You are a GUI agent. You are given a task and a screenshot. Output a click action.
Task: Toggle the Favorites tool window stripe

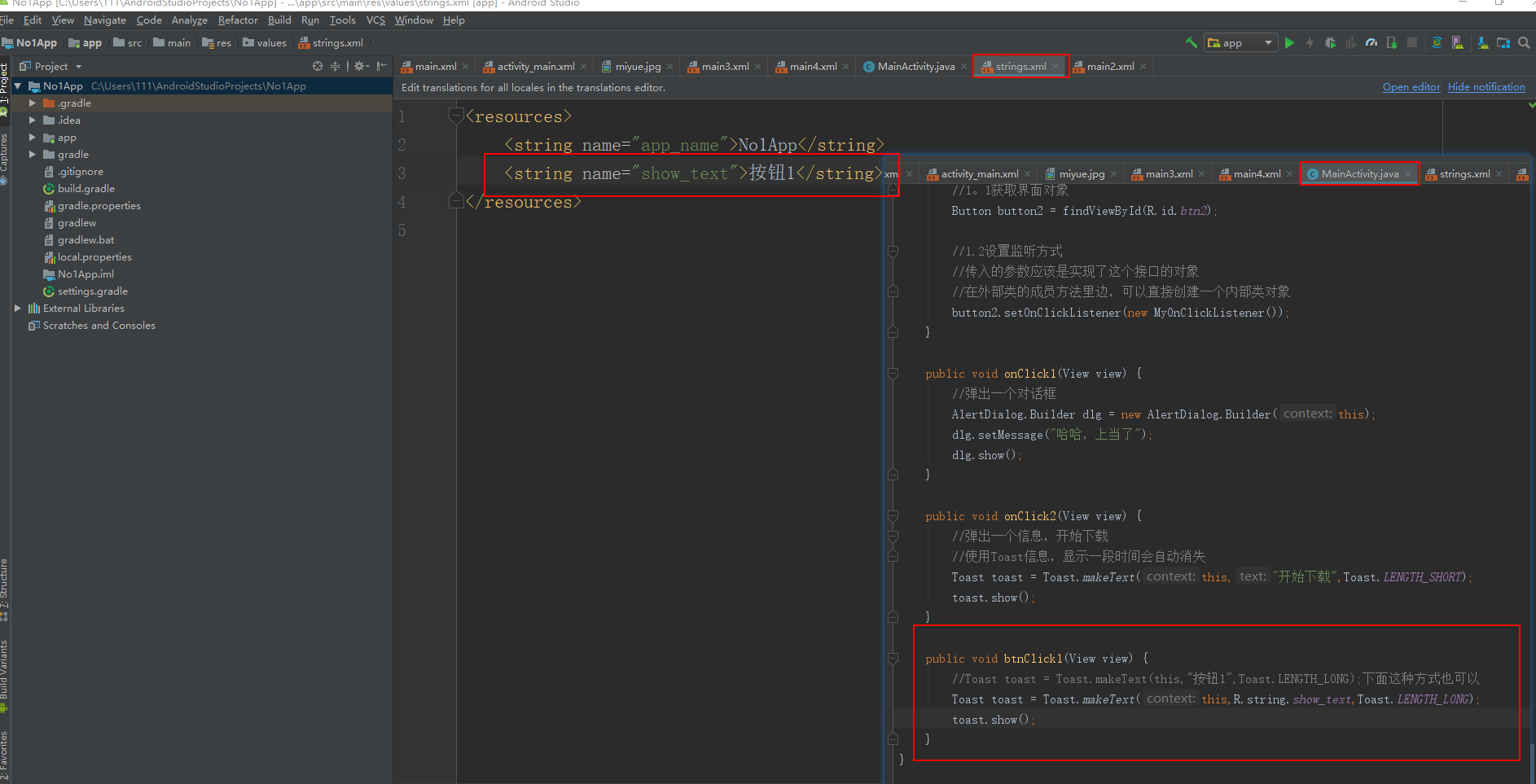(4, 756)
